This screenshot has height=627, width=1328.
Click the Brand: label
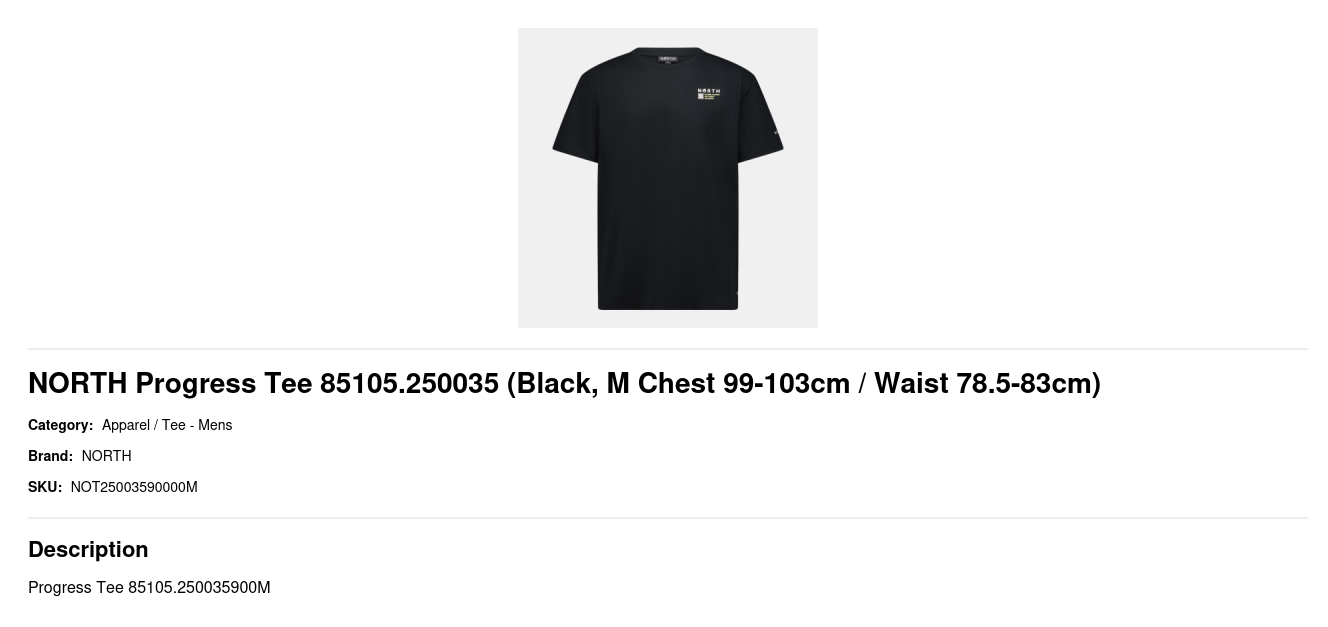tap(50, 456)
